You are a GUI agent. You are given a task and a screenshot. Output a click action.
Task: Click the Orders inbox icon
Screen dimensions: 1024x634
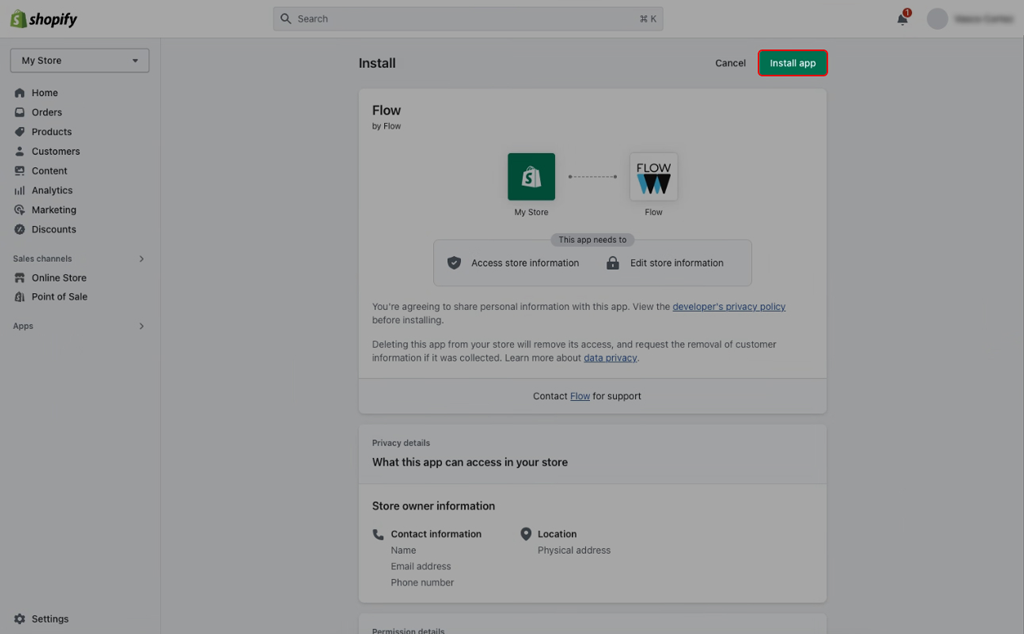(20, 112)
